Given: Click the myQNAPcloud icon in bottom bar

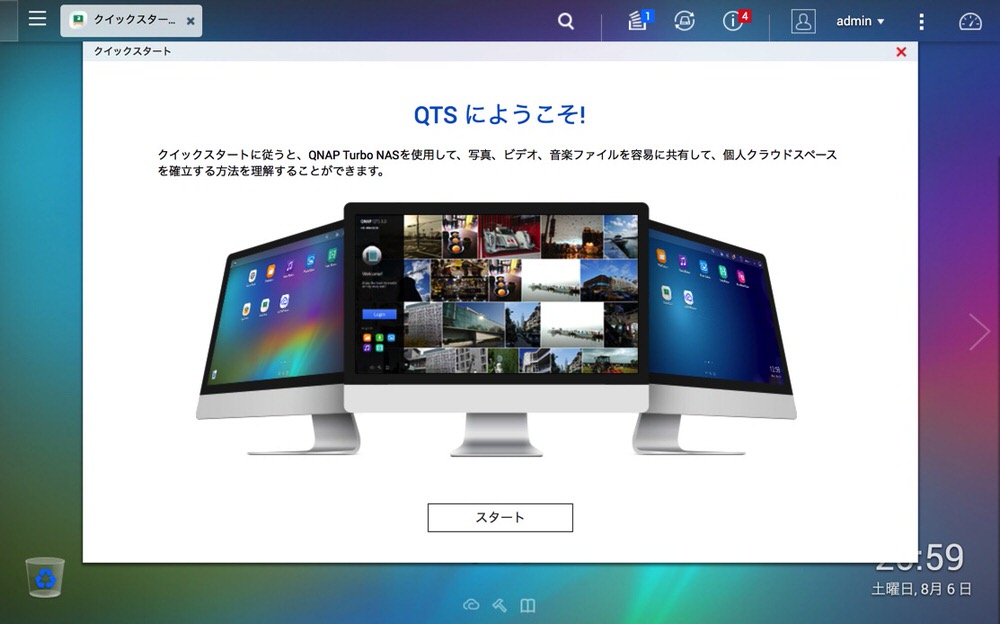Looking at the screenshot, I should pyautogui.click(x=471, y=605).
